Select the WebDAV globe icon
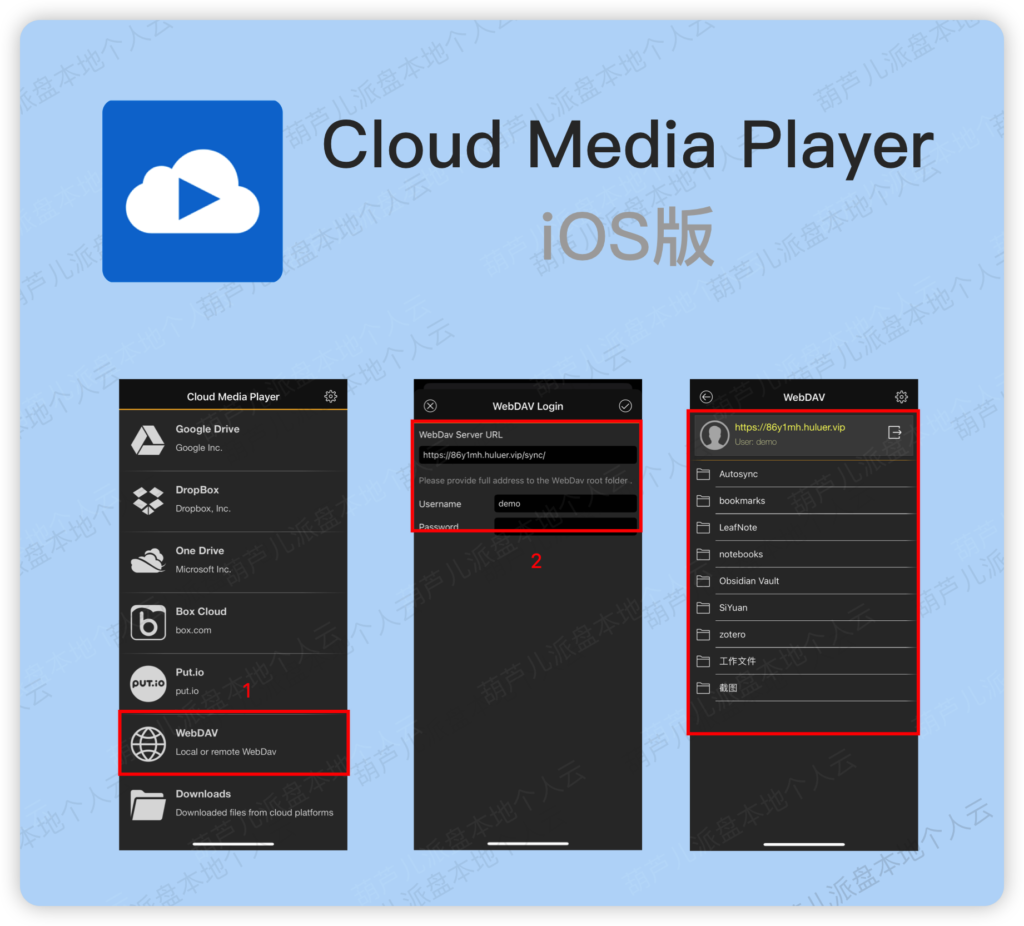Screen dimensions: 1024x926 [x=149, y=743]
